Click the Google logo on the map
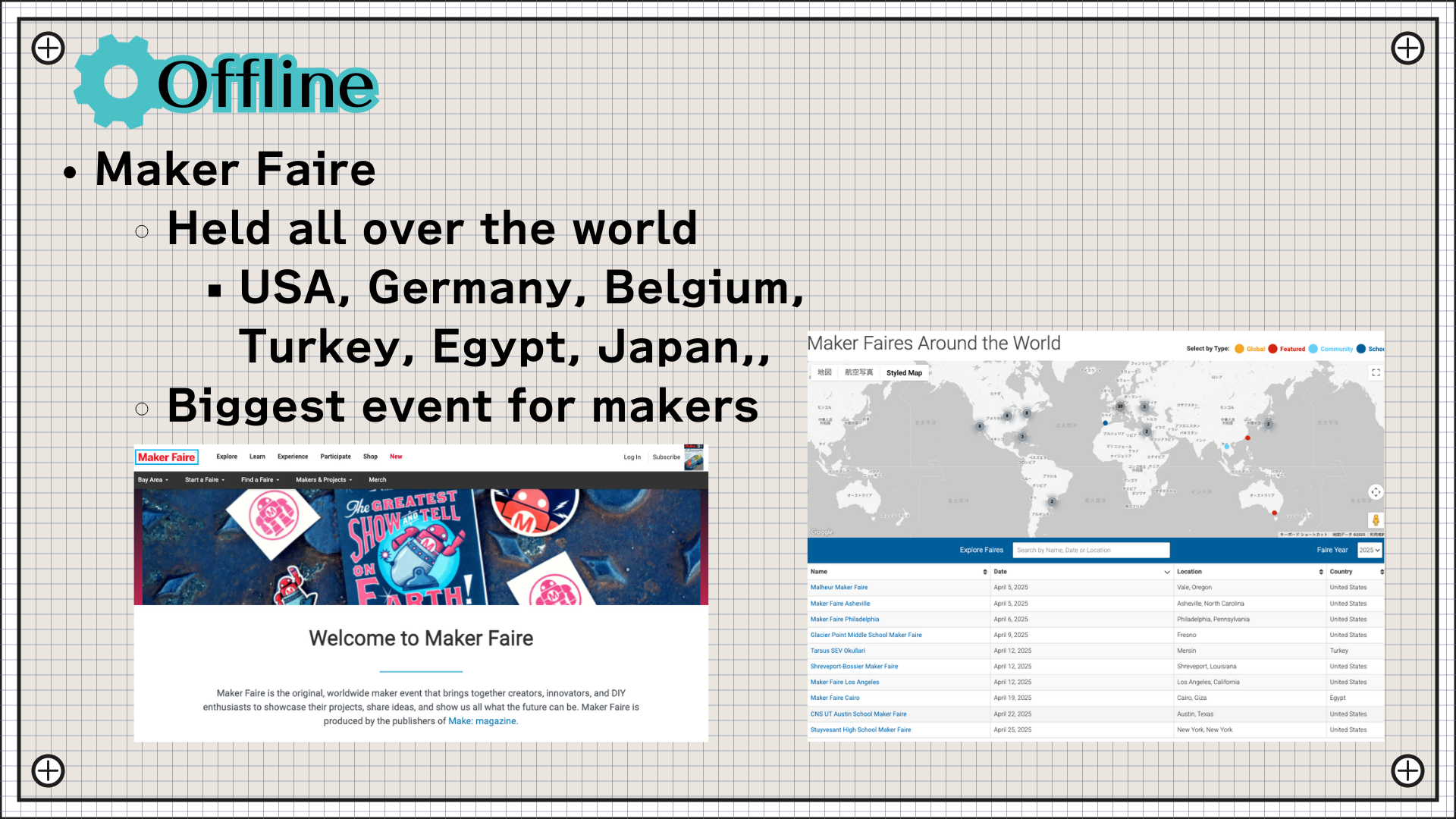The width and height of the screenshot is (1456, 819). coord(821,532)
